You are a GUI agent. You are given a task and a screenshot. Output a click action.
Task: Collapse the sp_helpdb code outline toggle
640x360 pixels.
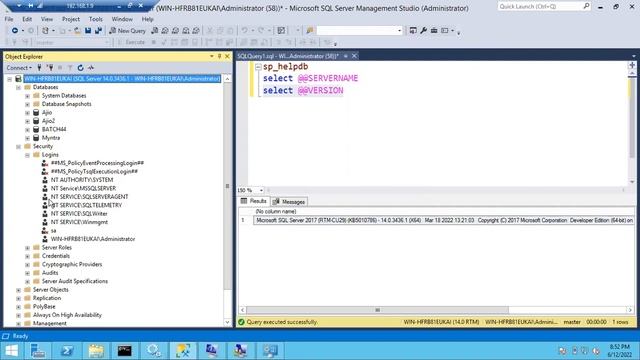tap(258, 67)
